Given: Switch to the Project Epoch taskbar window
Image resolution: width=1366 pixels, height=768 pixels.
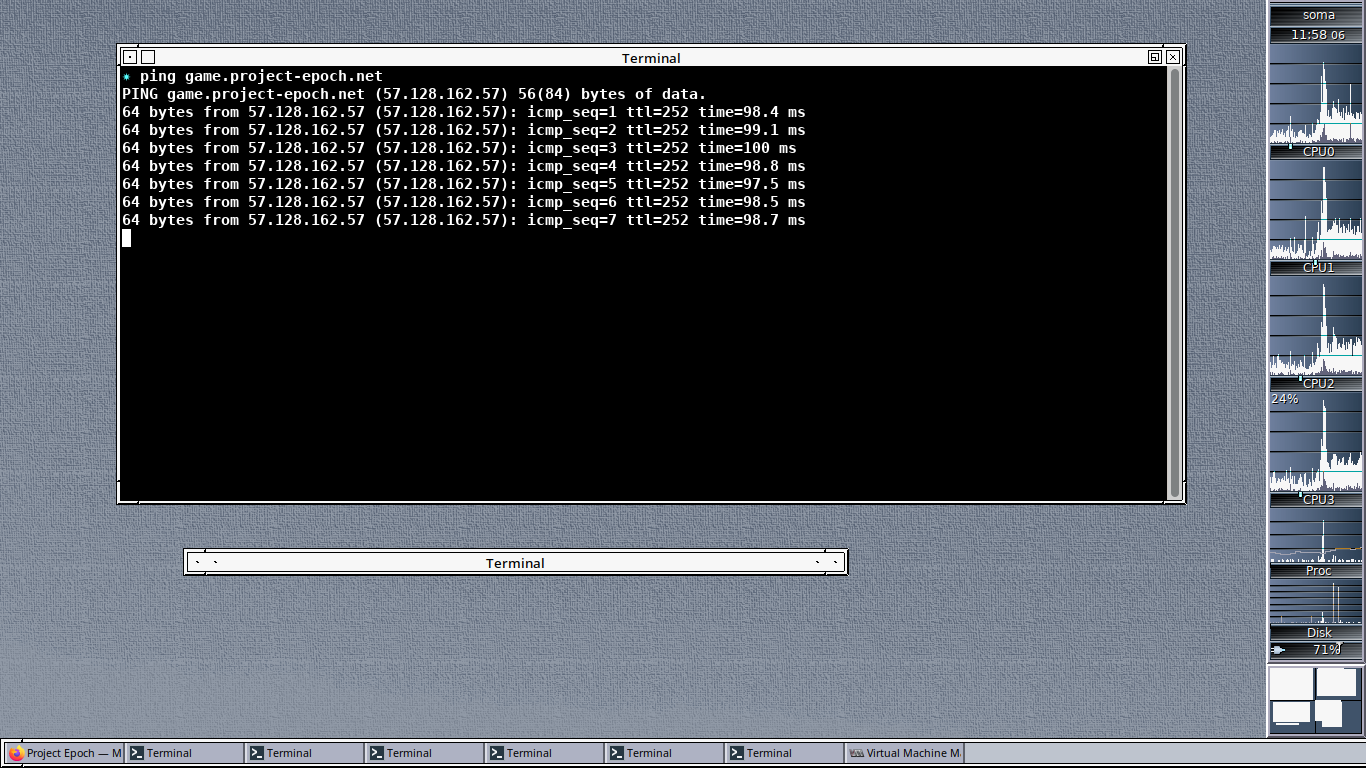Looking at the screenshot, I should [x=64, y=753].
